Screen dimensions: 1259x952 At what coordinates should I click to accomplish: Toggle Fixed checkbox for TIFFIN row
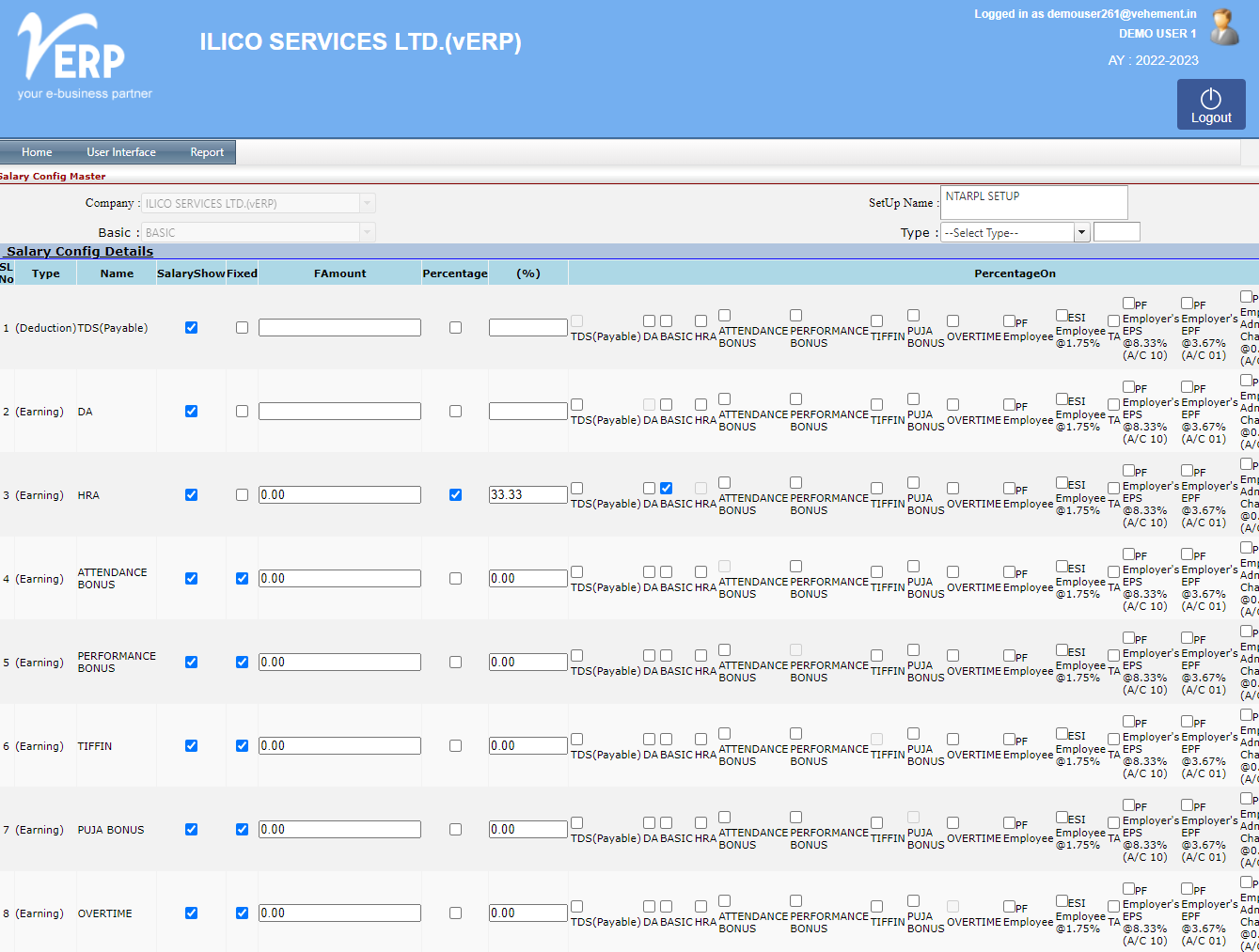pos(242,746)
